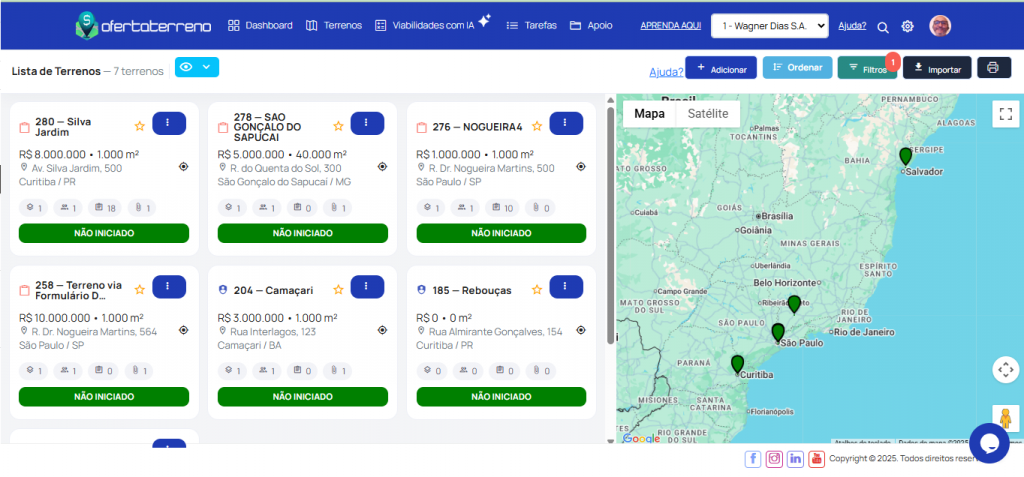Toggle fullscreen map view icon
The width and height of the screenshot is (1024, 477).
coord(1005,114)
